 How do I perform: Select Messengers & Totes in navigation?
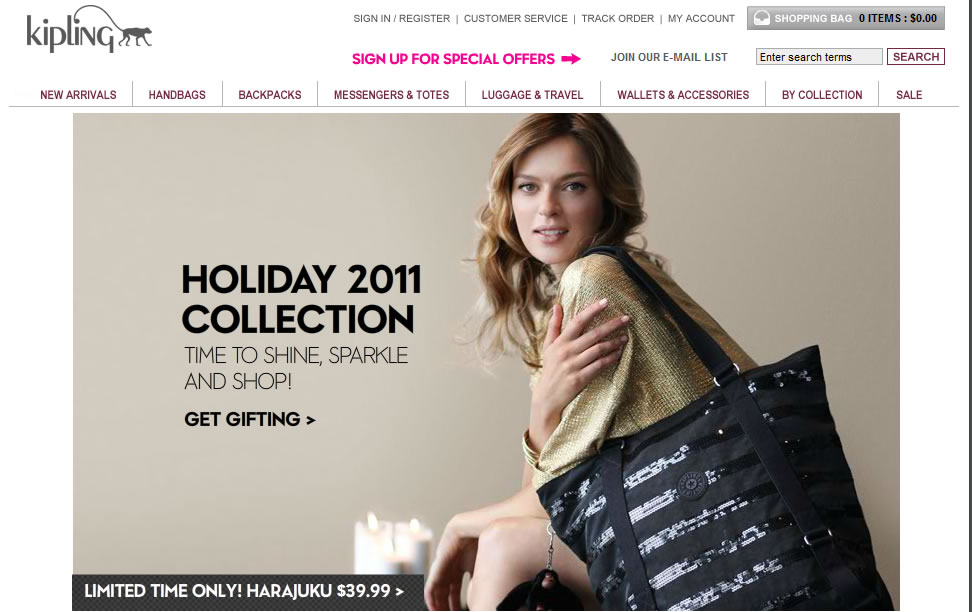tap(391, 95)
